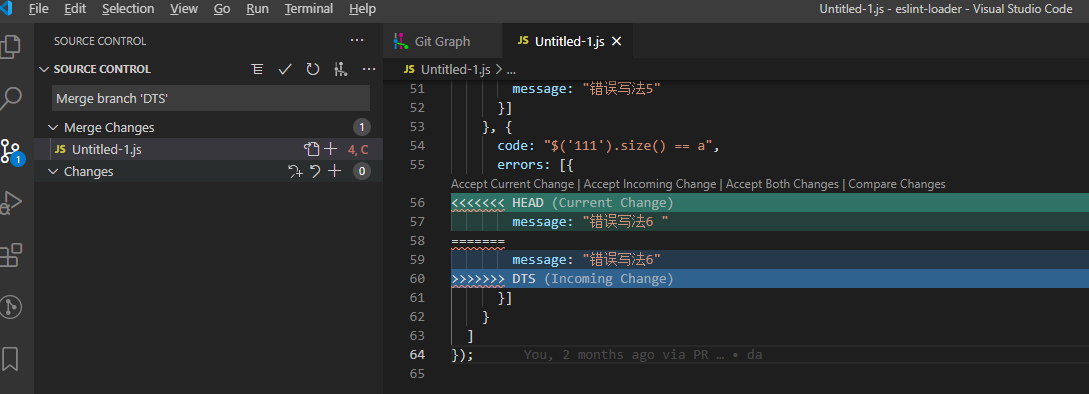
Task: Switch to the Git Graph tab
Action: (442, 41)
